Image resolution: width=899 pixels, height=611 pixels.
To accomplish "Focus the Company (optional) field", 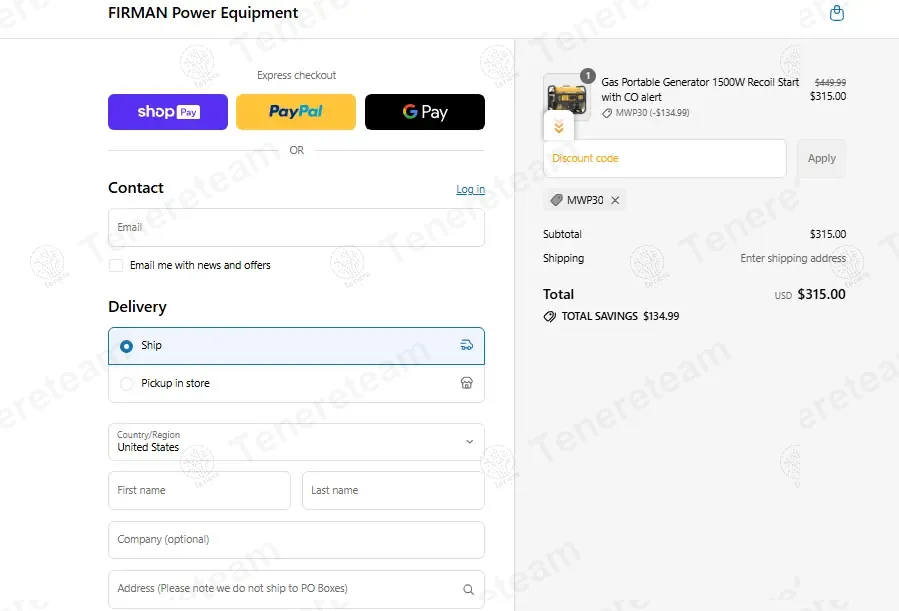I will tap(296, 540).
